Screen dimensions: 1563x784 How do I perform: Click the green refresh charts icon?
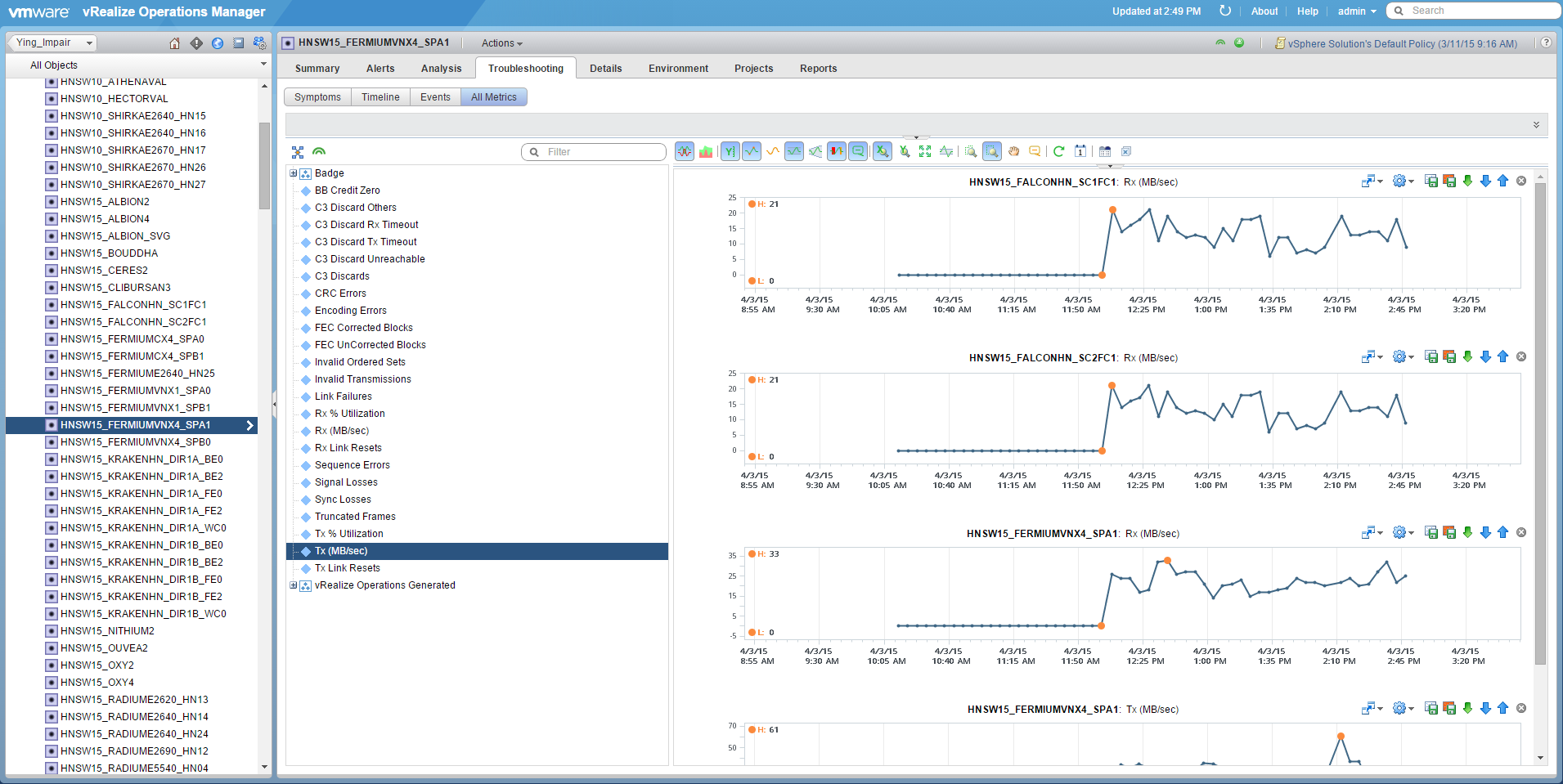pyautogui.click(x=1059, y=151)
